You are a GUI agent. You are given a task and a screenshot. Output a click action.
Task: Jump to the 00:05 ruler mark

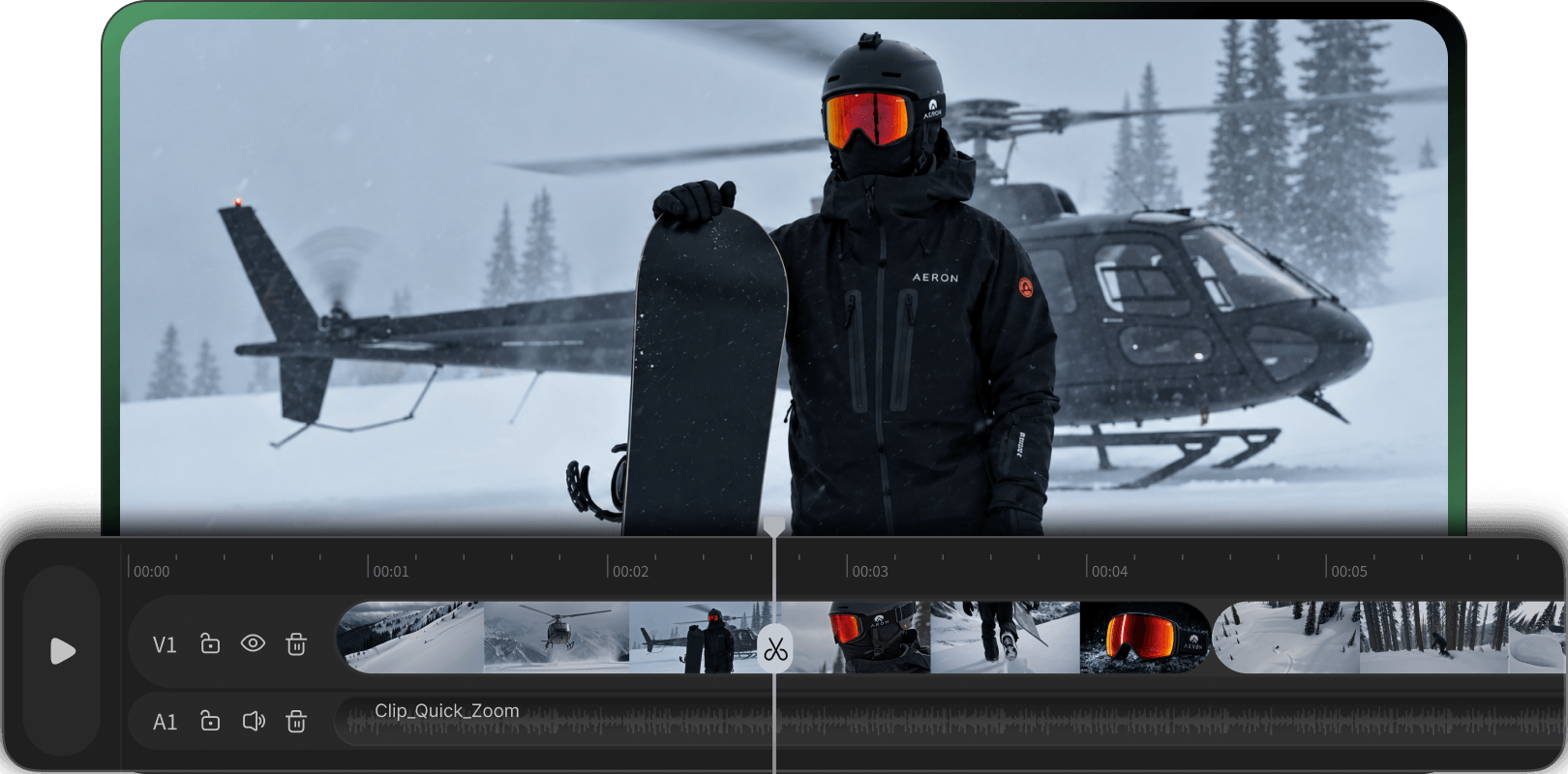1349,571
